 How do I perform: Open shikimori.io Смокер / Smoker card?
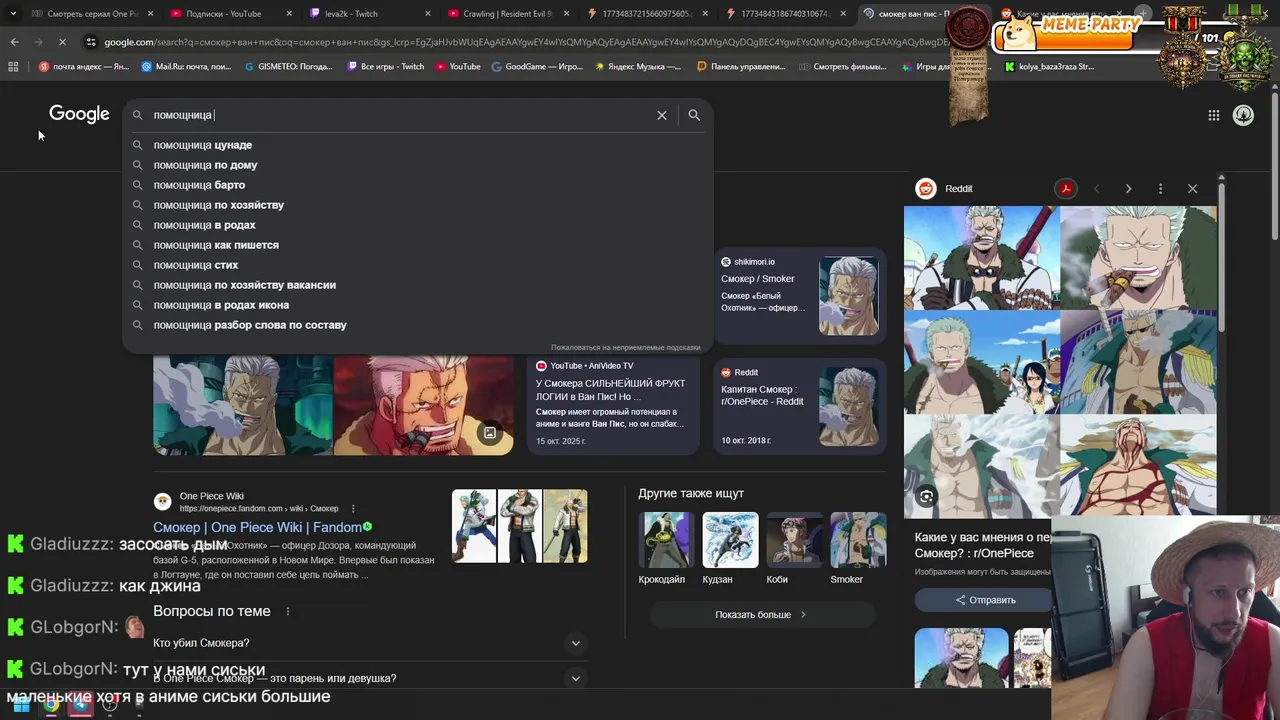point(800,296)
